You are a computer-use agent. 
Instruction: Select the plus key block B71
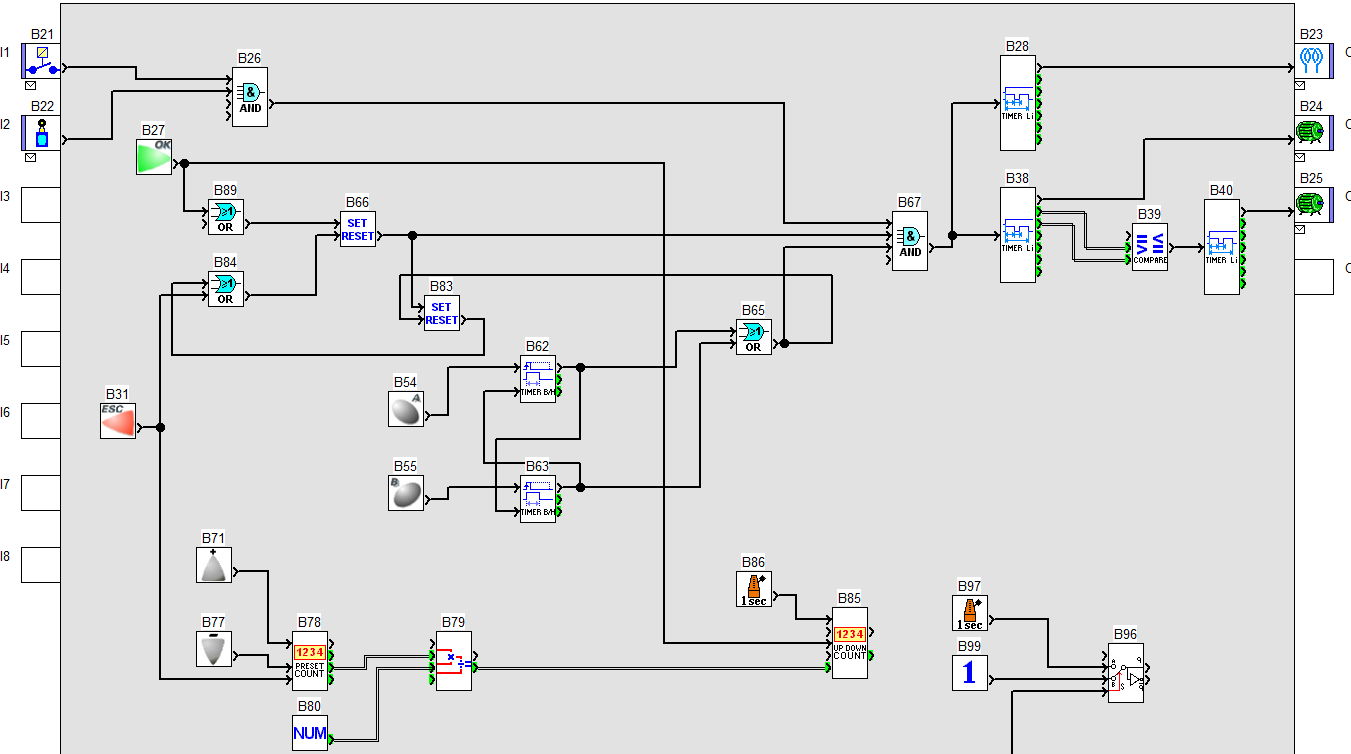click(213, 565)
